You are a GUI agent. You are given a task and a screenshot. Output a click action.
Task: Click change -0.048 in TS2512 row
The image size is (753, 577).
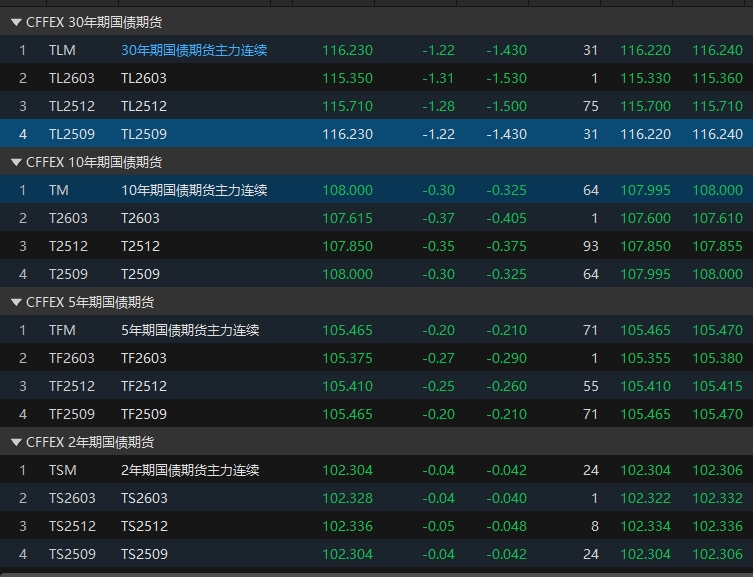coord(507,526)
